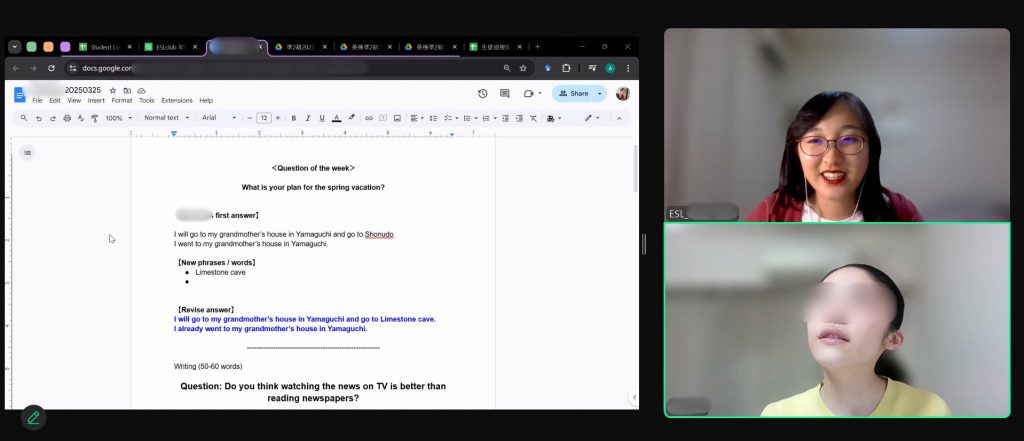Open the text alignment dropdown
The image size is (1024, 441).
pyautogui.click(x=416, y=118)
